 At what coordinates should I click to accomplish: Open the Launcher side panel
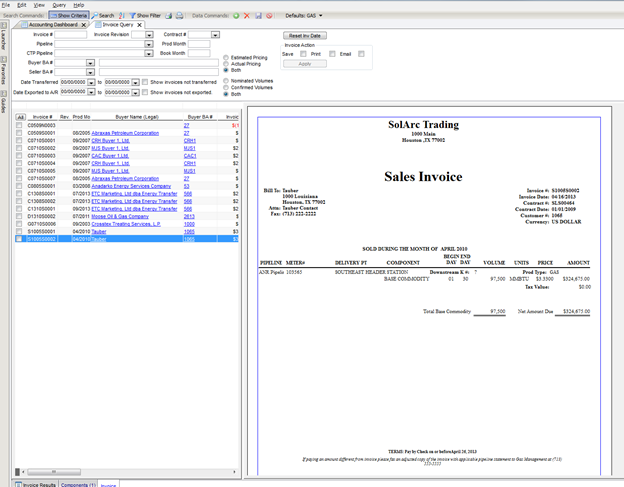pyautogui.click(x=4, y=39)
